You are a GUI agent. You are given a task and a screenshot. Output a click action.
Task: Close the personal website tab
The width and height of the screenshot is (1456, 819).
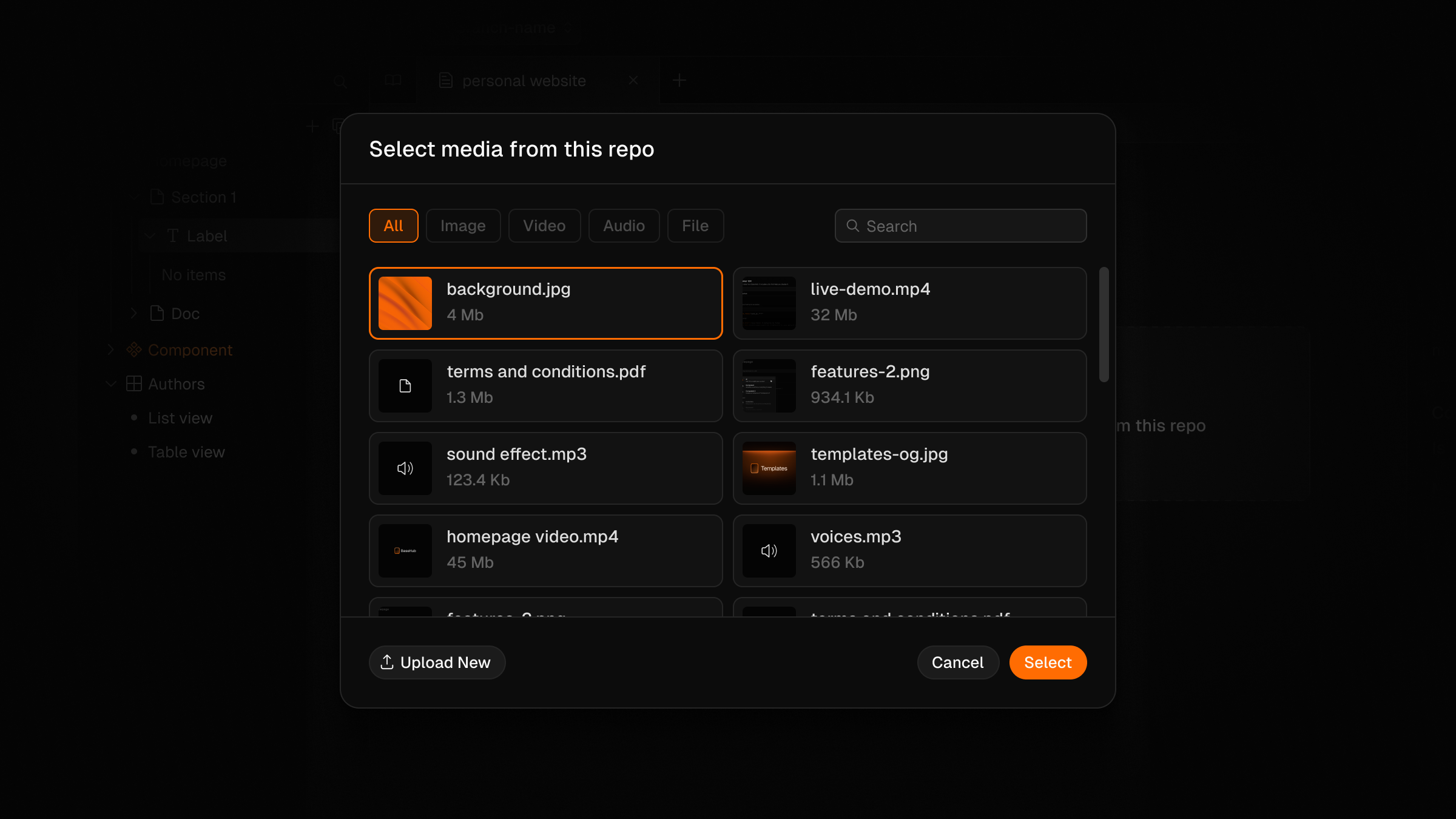[x=633, y=80]
